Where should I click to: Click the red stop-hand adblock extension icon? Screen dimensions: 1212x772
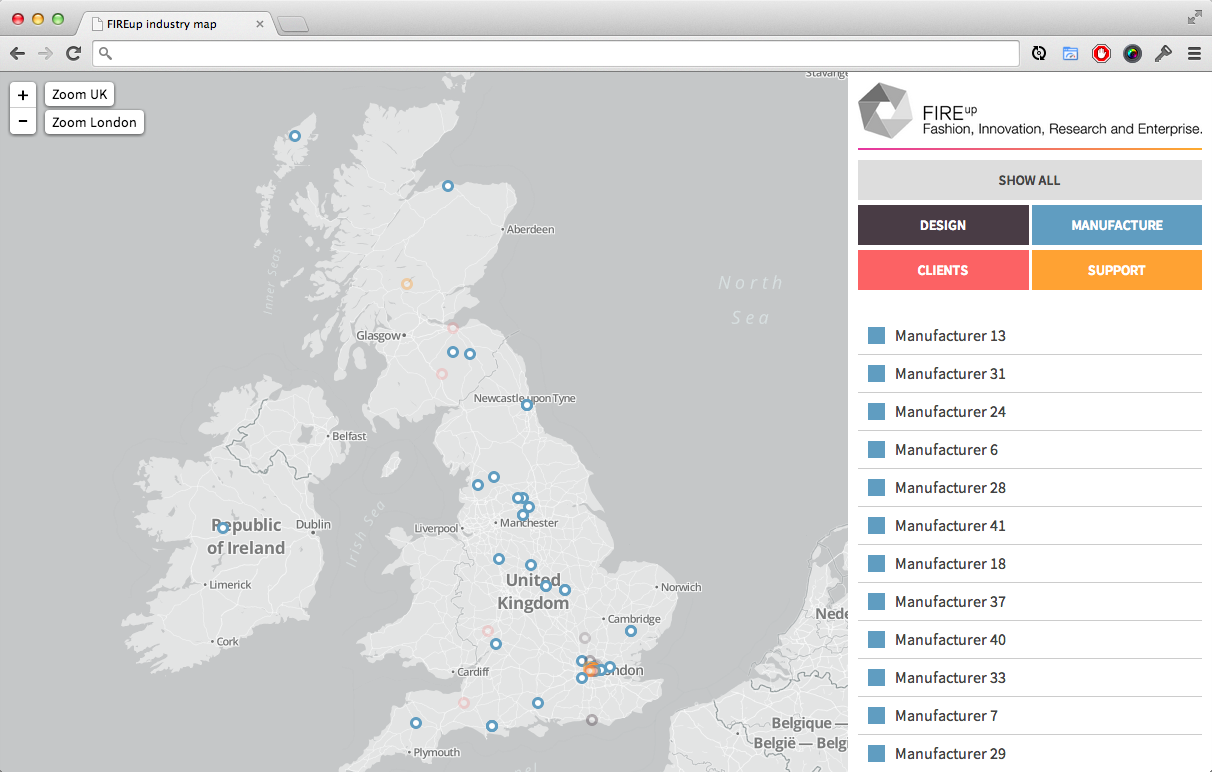click(x=1101, y=54)
